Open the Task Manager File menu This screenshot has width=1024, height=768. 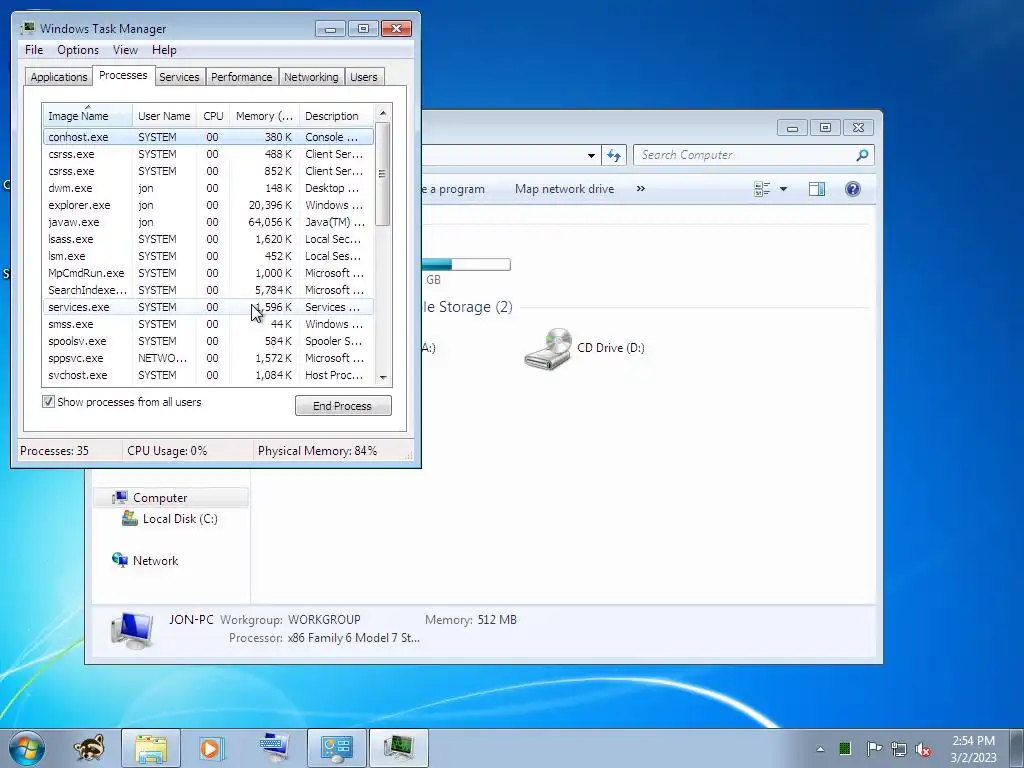[x=34, y=50]
